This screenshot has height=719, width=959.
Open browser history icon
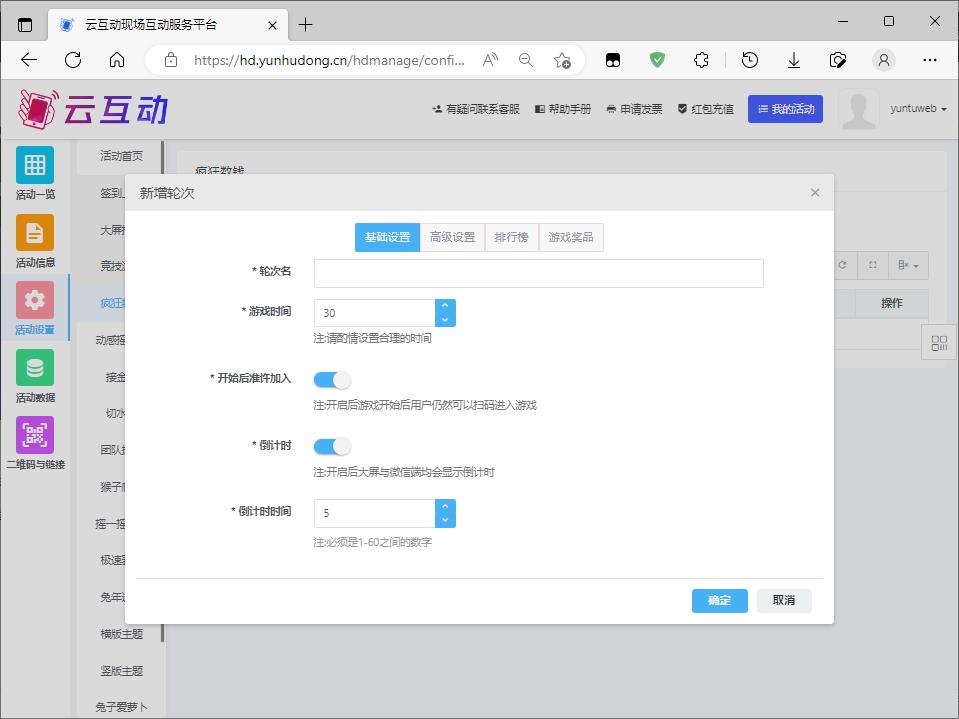click(750, 60)
